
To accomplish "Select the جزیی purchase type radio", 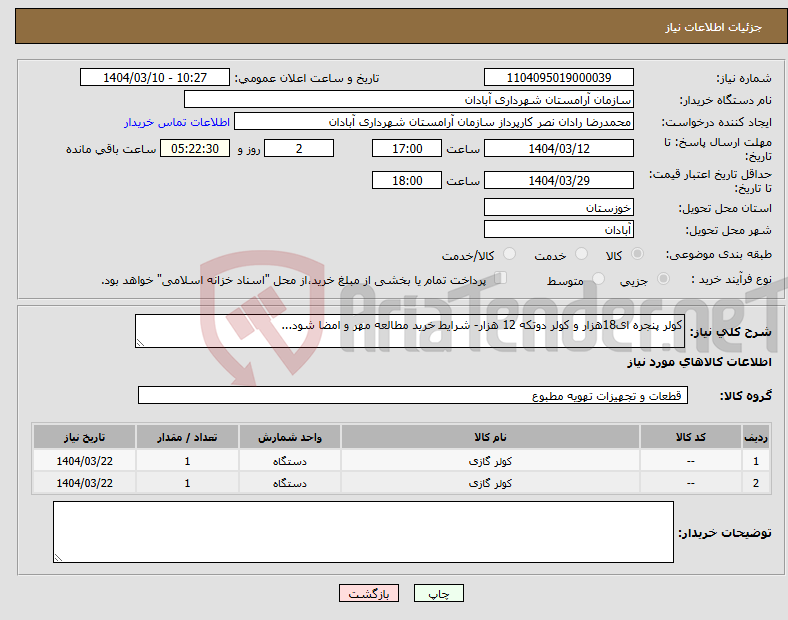I will pyautogui.click(x=663, y=278).
